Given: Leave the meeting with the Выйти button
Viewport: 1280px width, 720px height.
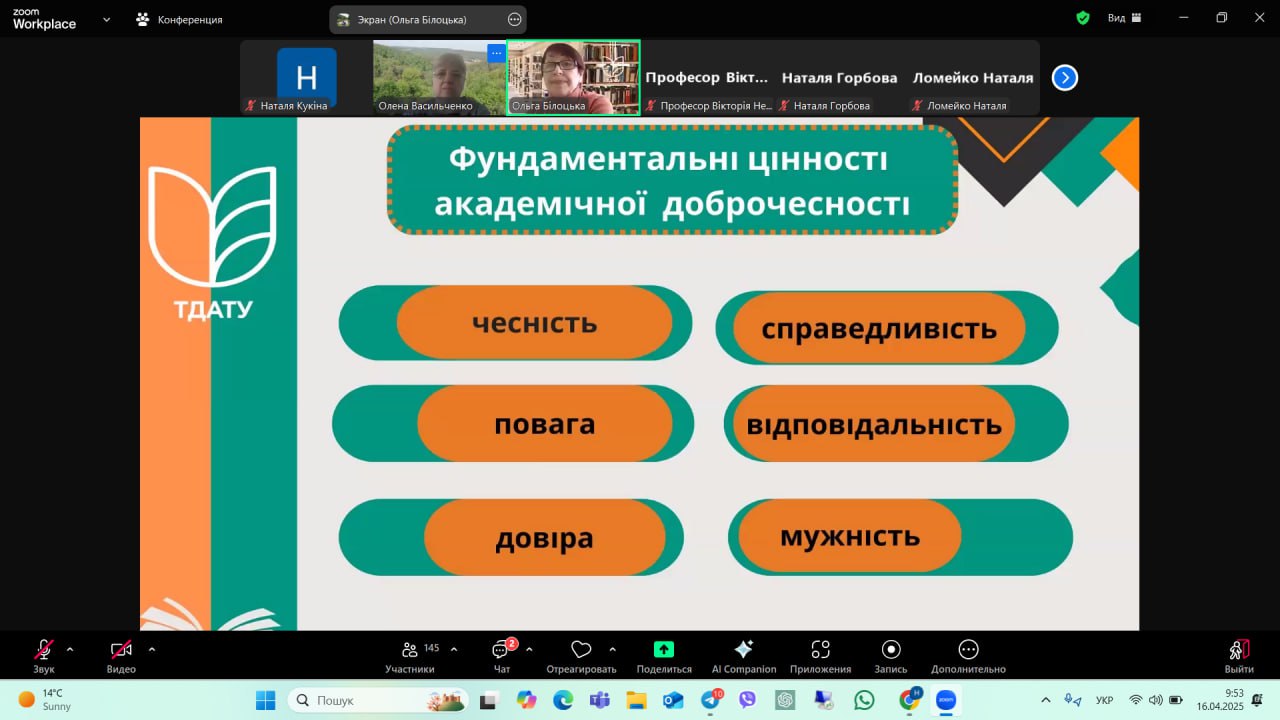Looking at the screenshot, I should tap(1239, 656).
